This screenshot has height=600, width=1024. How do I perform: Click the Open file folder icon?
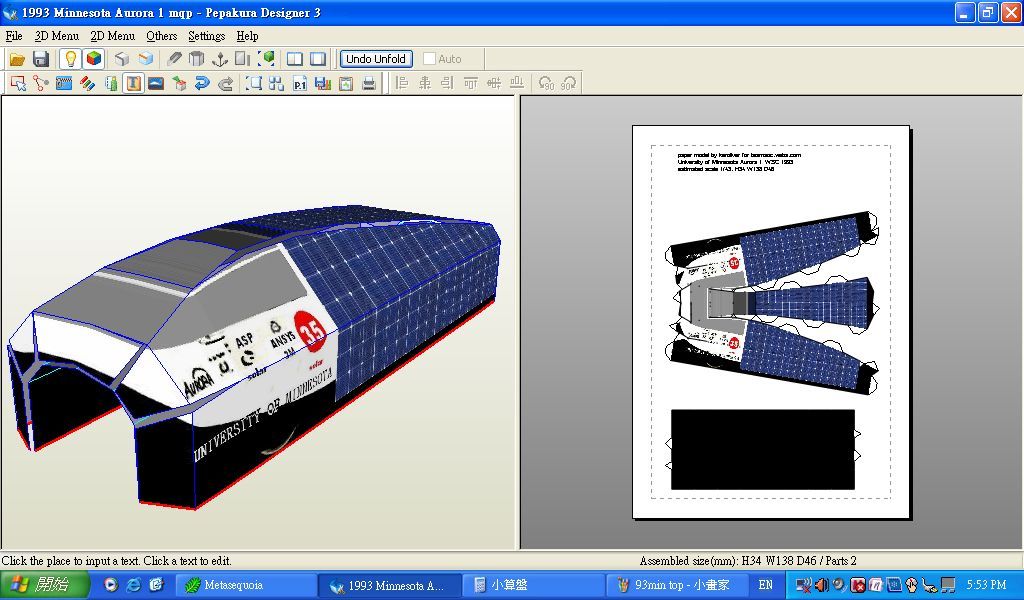coord(17,59)
